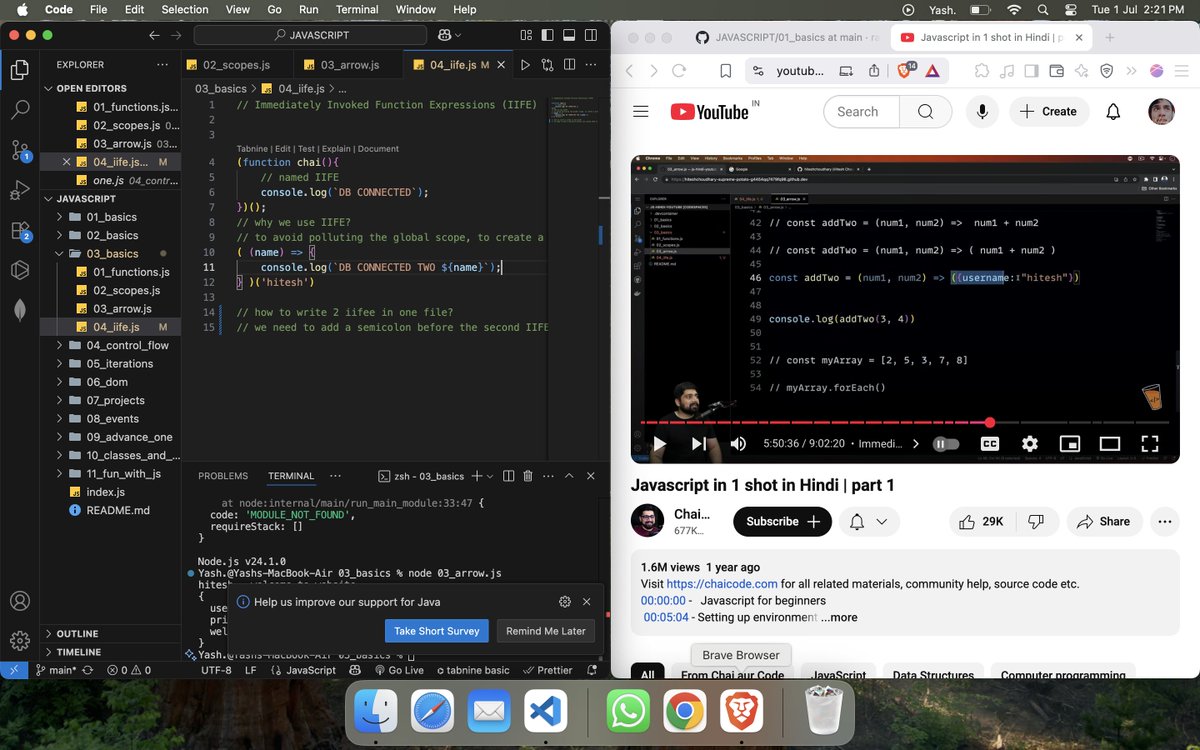Run the code with the editor play icon
Screen dimensions: 1200x750
click(x=525, y=65)
